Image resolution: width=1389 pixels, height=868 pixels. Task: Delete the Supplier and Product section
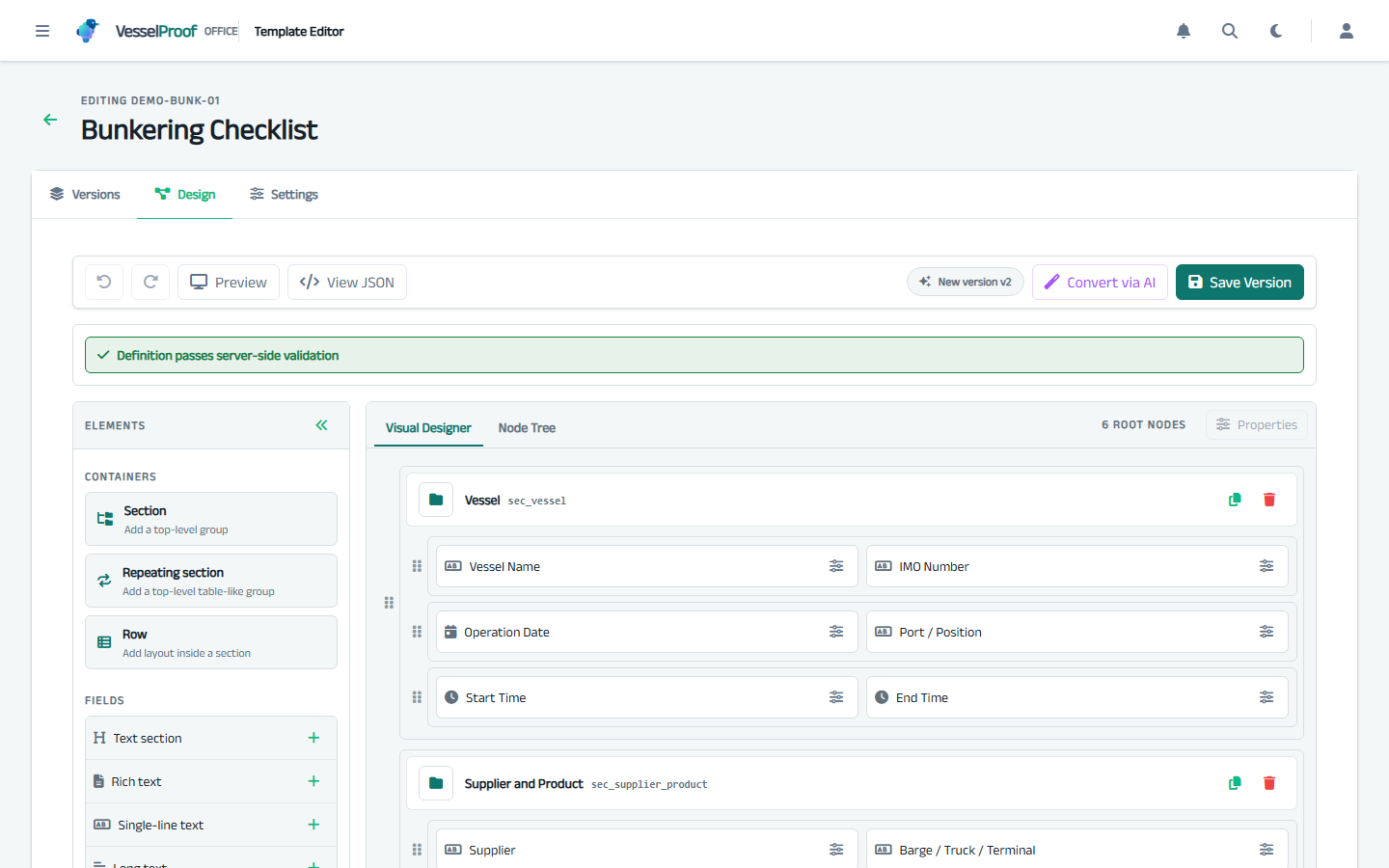(x=1269, y=783)
